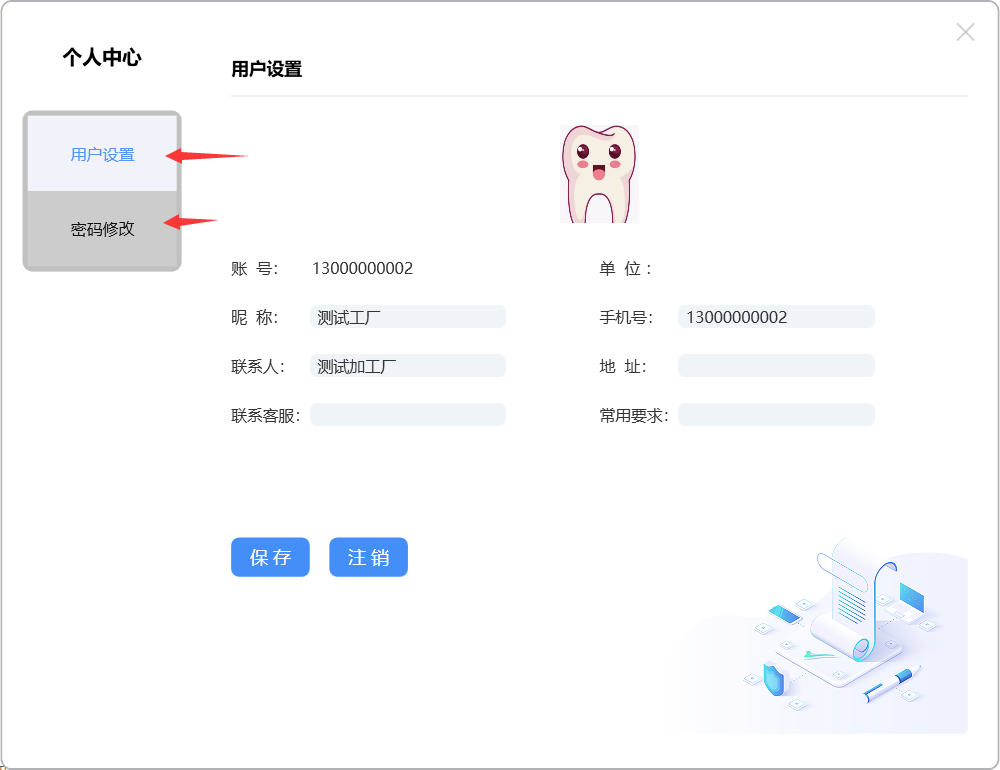Open the 密码修改 tab
Image resolution: width=1000 pixels, height=770 pixels.
[x=102, y=229]
